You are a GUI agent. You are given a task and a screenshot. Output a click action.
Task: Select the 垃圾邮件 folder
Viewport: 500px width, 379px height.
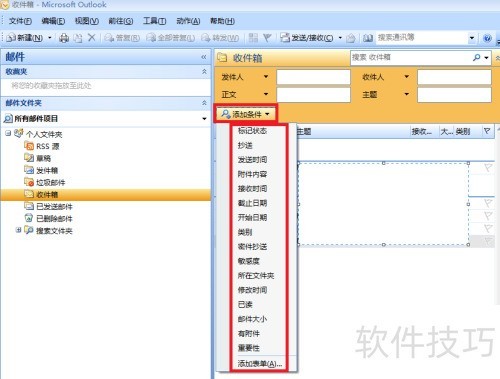click(45, 182)
